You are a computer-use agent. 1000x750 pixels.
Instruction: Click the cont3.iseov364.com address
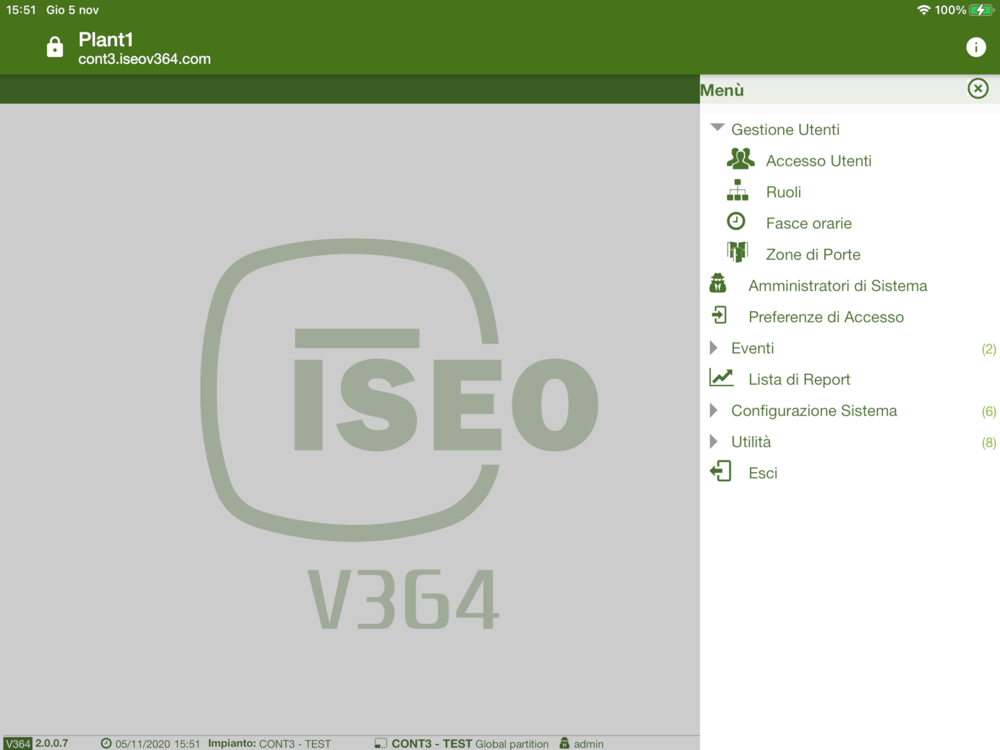tap(145, 59)
